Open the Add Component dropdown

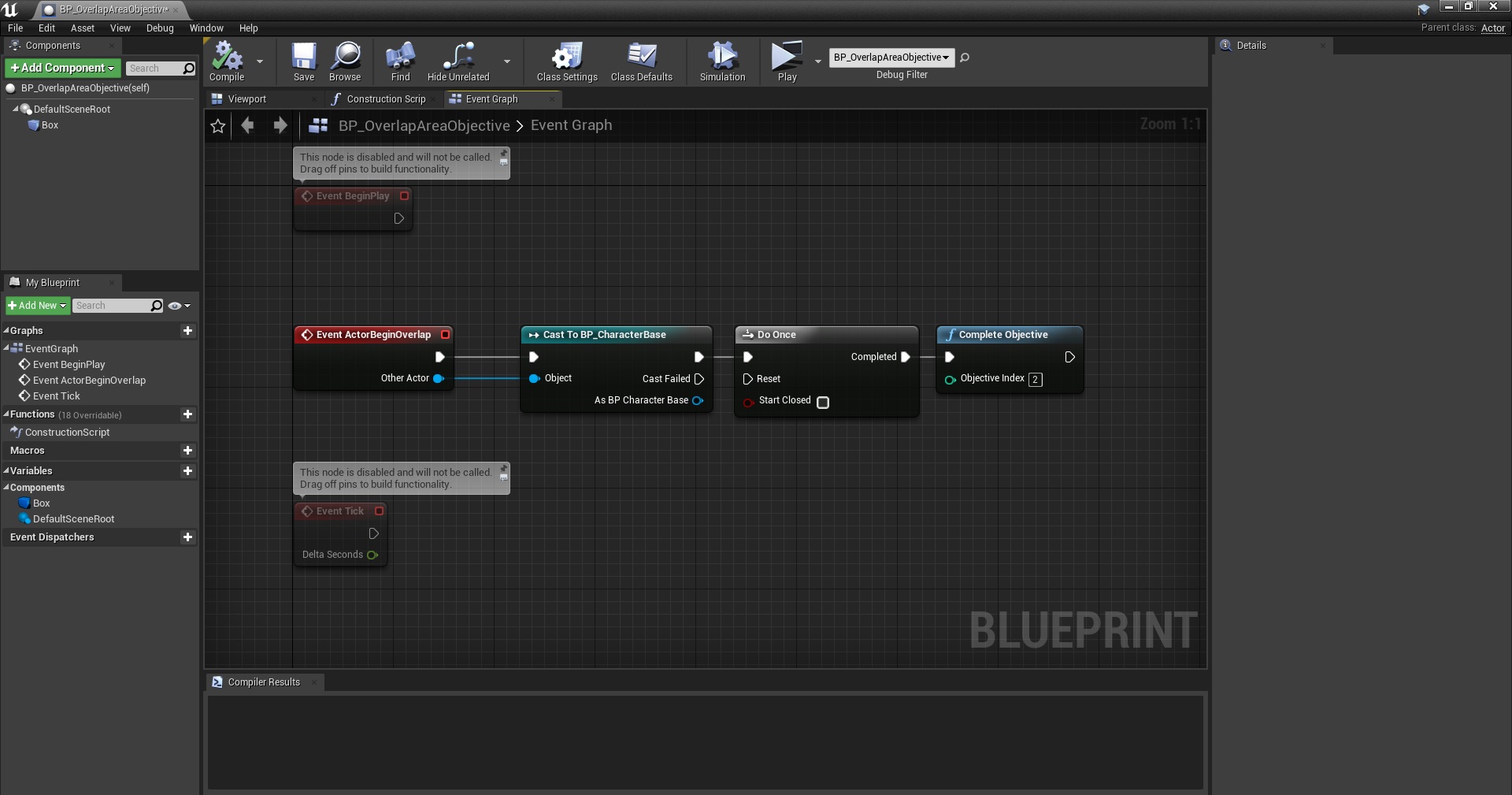pyautogui.click(x=63, y=69)
